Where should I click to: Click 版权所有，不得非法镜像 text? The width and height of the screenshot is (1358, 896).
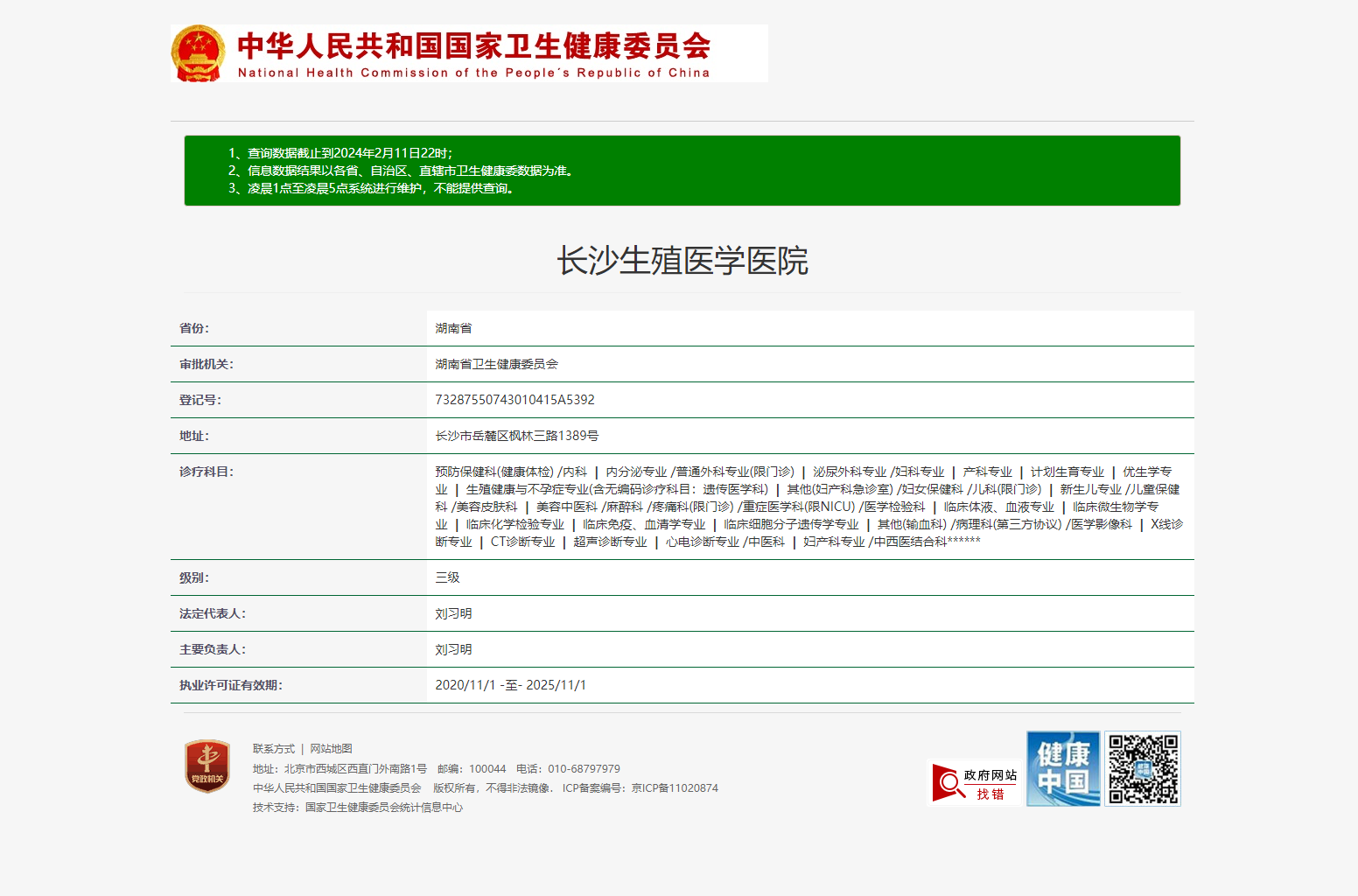(493, 788)
